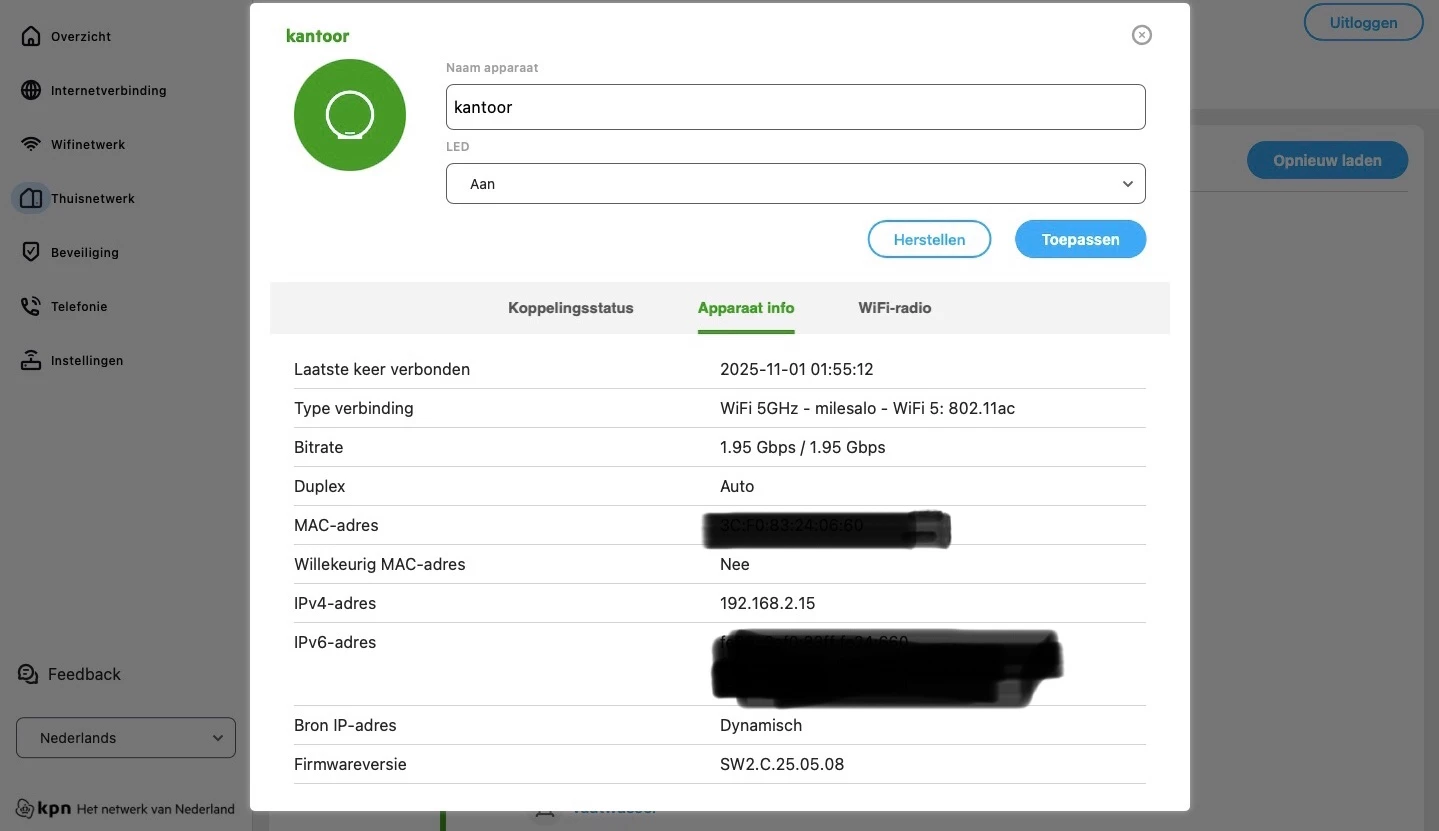This screenshot has width=1439, height=831.
Task: Go to the Wifinetwerk section
Action: [88, 144]
